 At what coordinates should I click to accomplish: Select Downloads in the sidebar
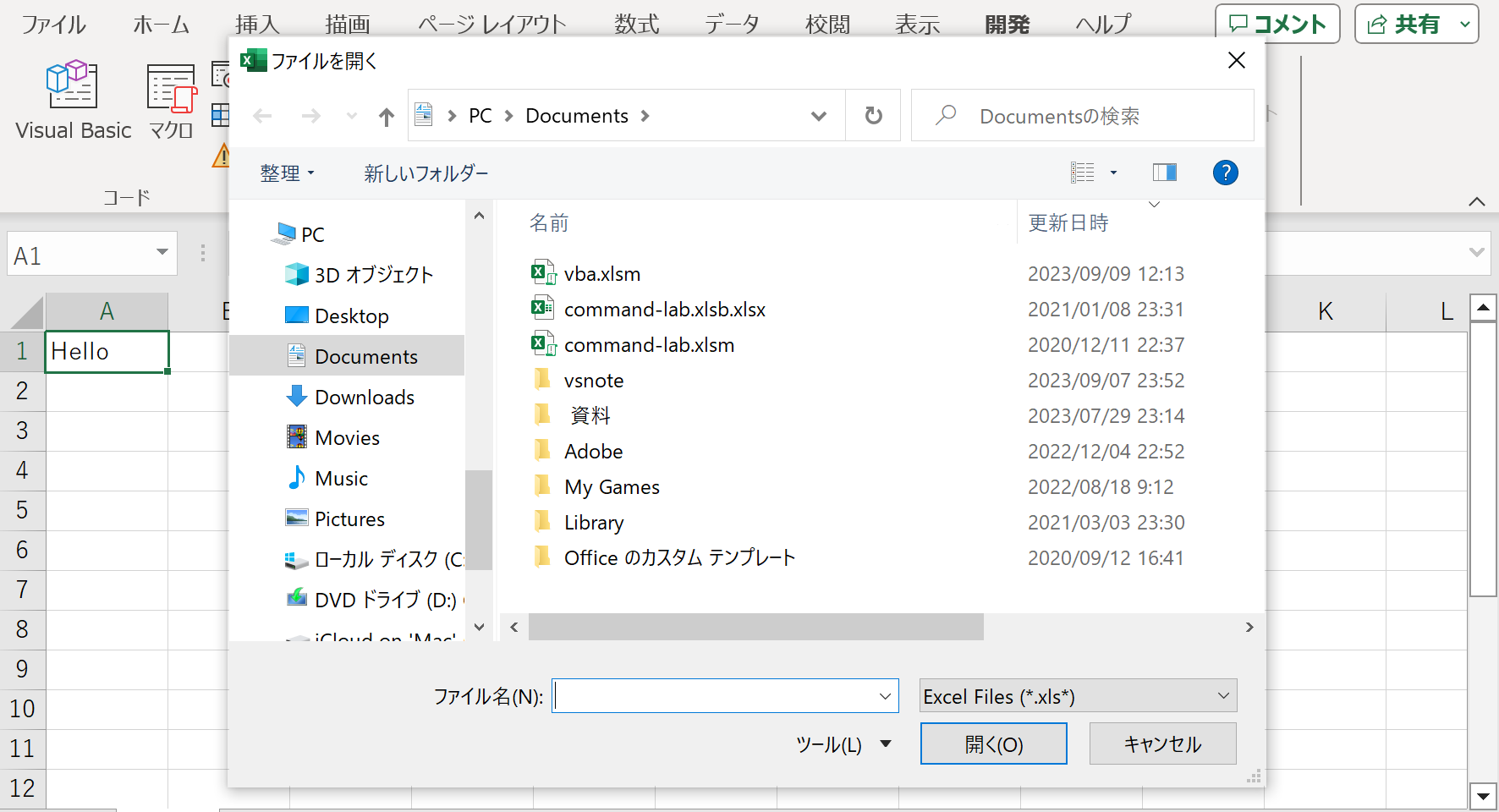(x=365, y=396)
